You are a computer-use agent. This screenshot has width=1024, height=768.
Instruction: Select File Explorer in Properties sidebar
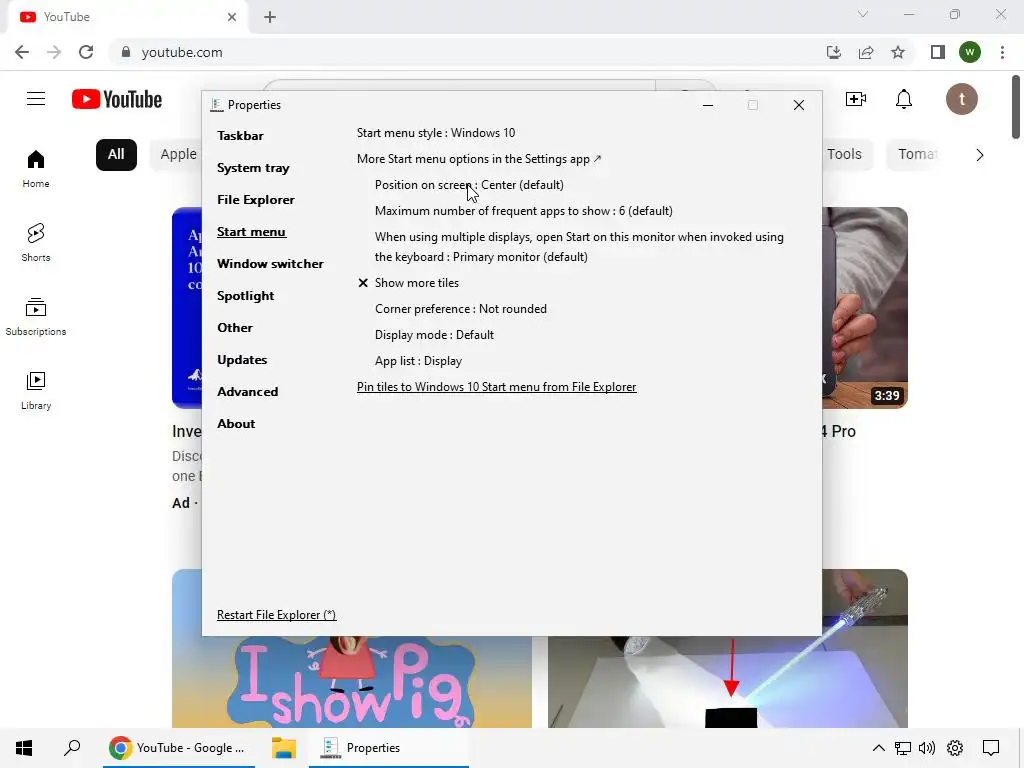[255, 200]
